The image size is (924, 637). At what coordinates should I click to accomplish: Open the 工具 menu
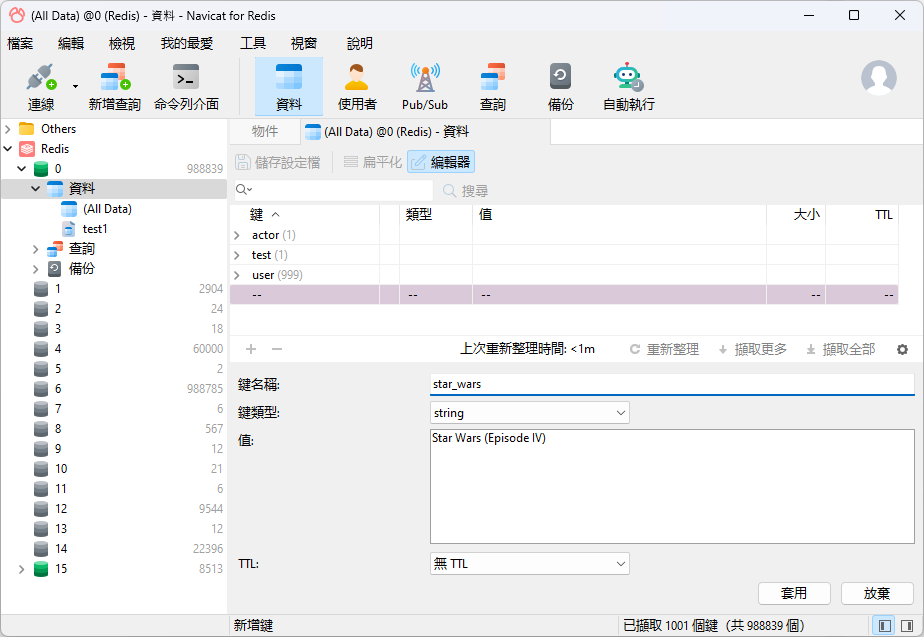pos(253,43)
